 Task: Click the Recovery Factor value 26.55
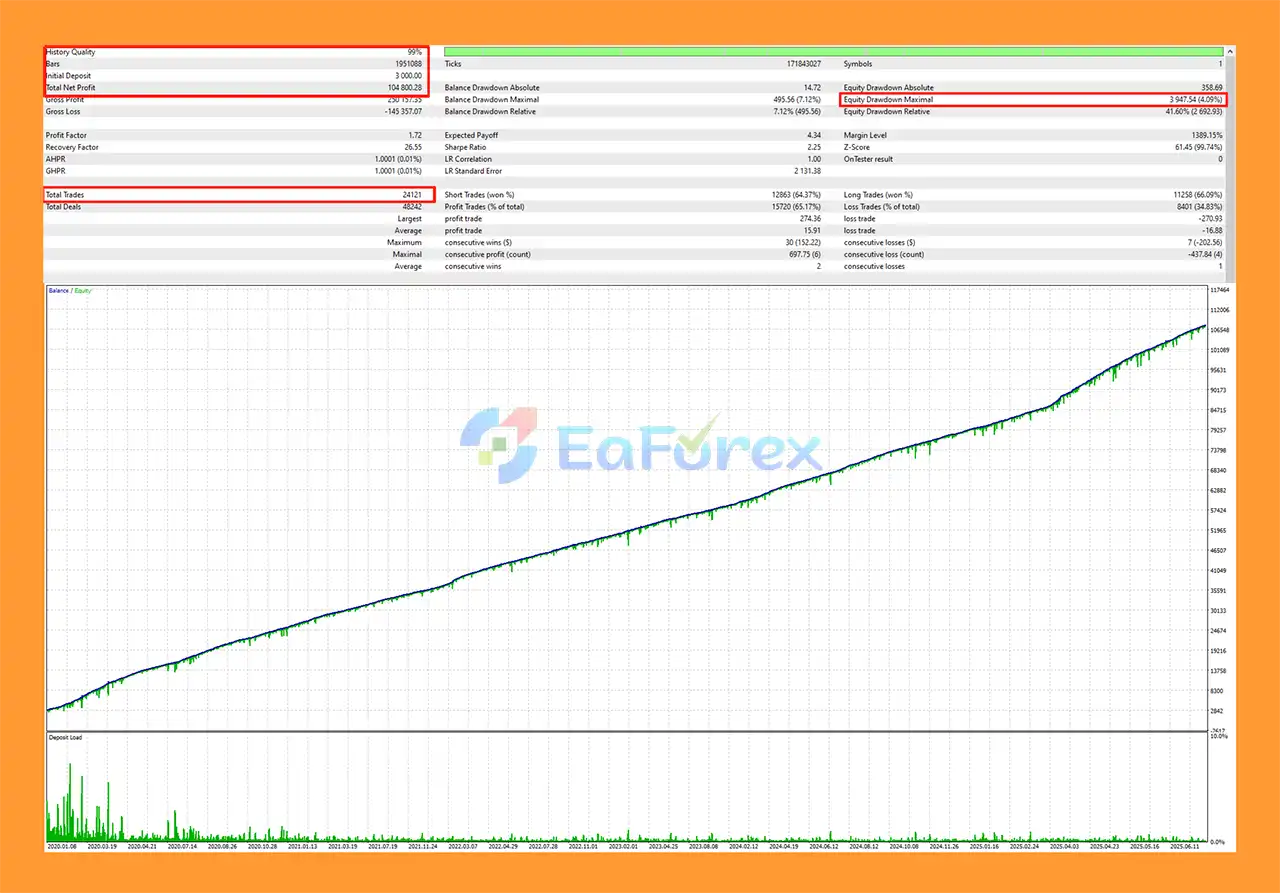pyautogui.click(x=413, y=147)
